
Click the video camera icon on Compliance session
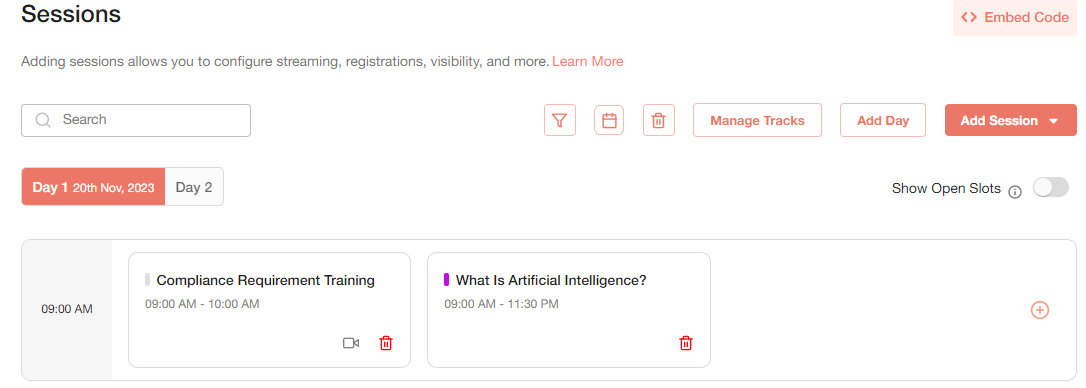point(351,343)
